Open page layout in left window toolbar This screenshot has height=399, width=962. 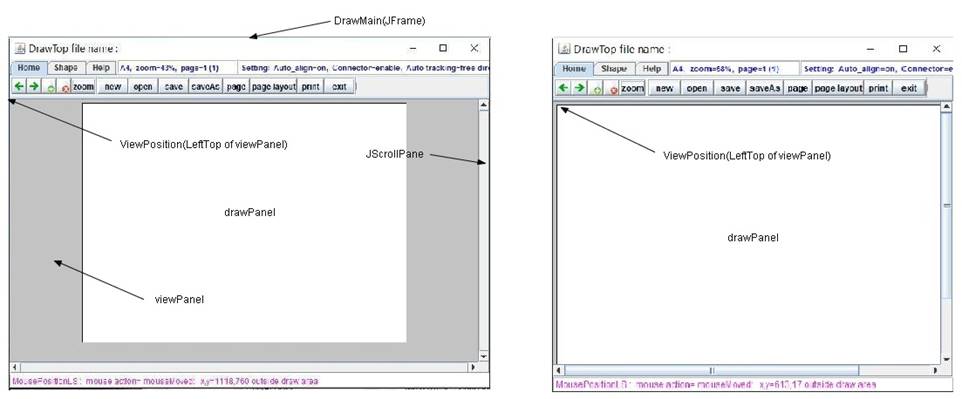pos(274,87)
